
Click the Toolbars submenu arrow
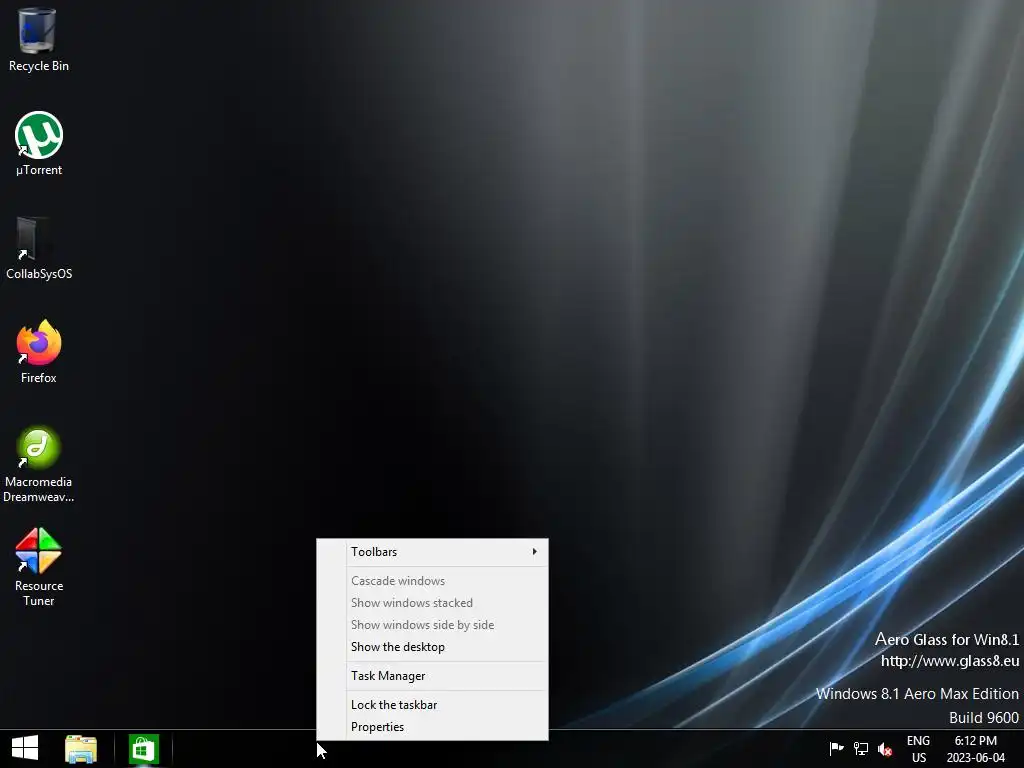click(x=534, y=552)
